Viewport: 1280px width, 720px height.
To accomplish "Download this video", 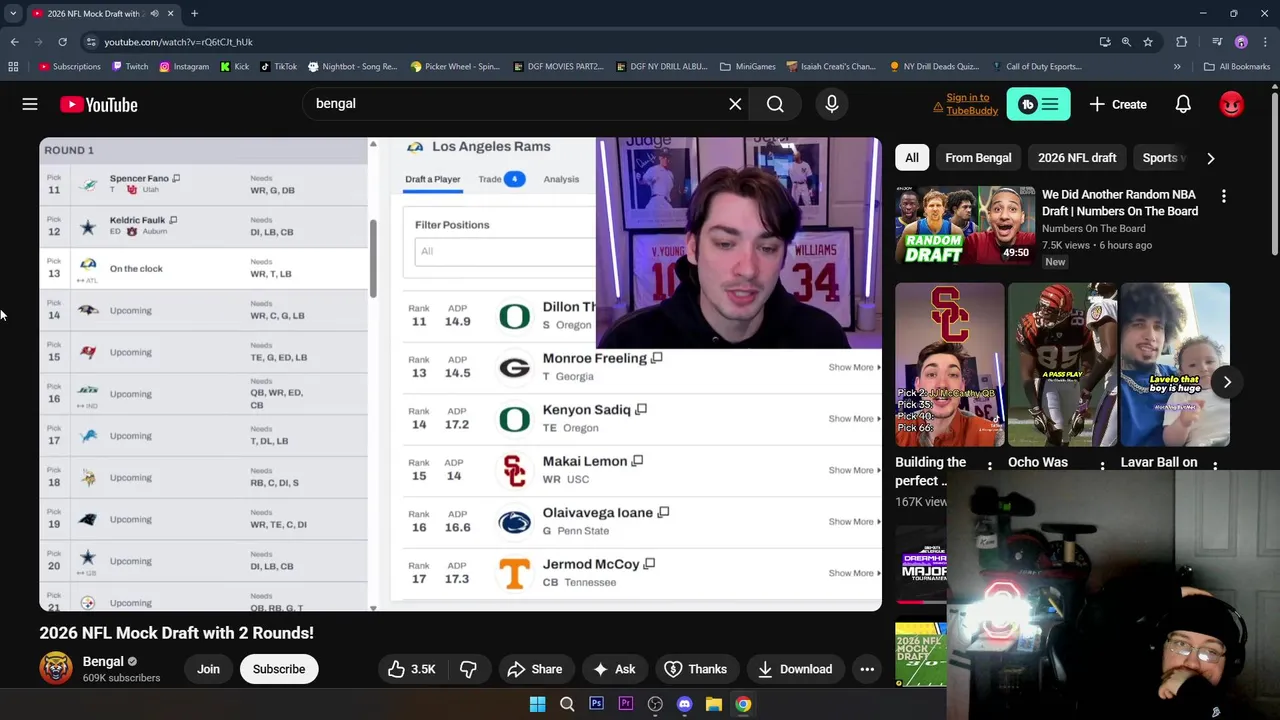I will pos(795,669).
